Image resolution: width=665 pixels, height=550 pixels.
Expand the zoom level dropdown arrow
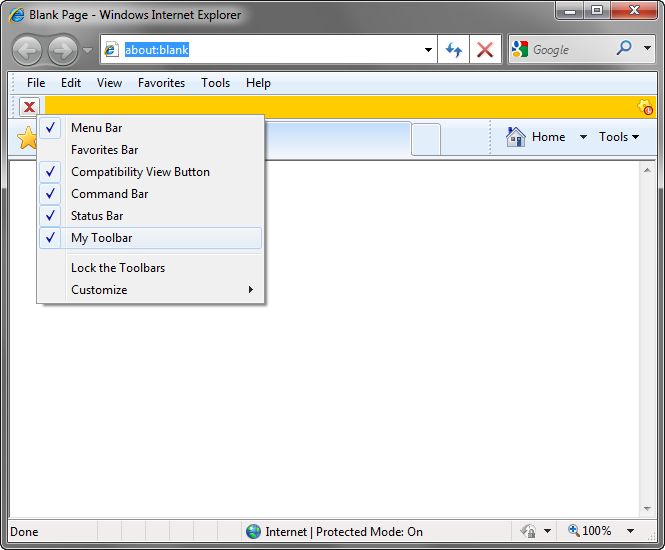click(630, 531)
